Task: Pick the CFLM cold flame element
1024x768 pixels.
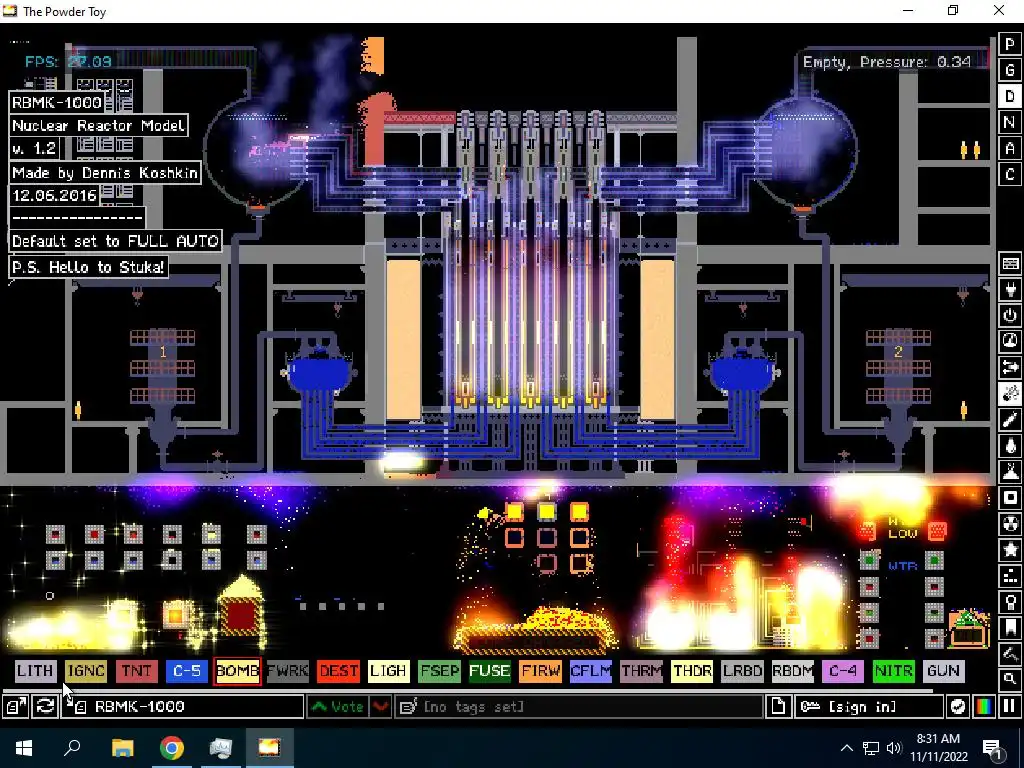Action: pyautogui.click(x=590, y=671)
